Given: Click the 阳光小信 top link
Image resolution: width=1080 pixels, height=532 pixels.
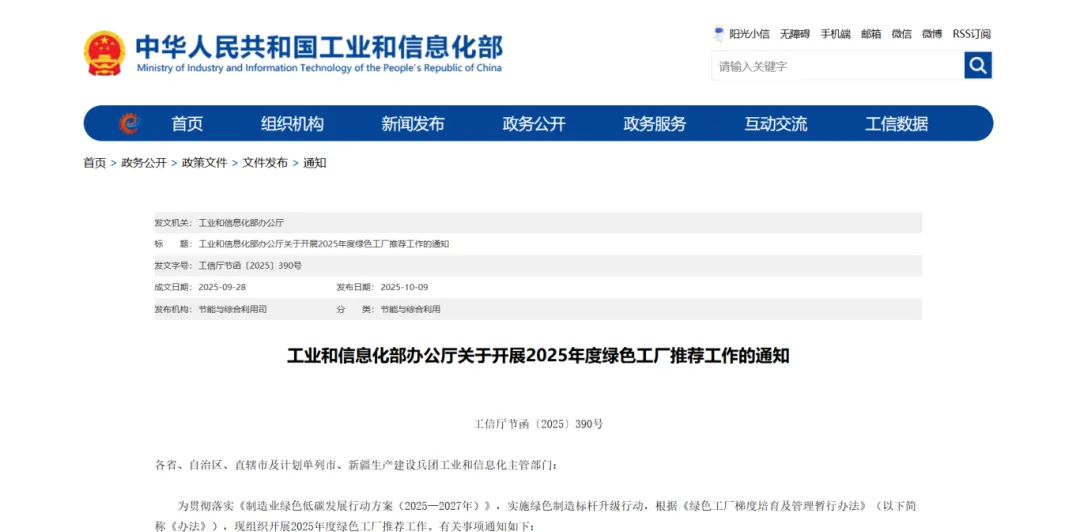Looking at the screenshot, I should tap(749, 34).
